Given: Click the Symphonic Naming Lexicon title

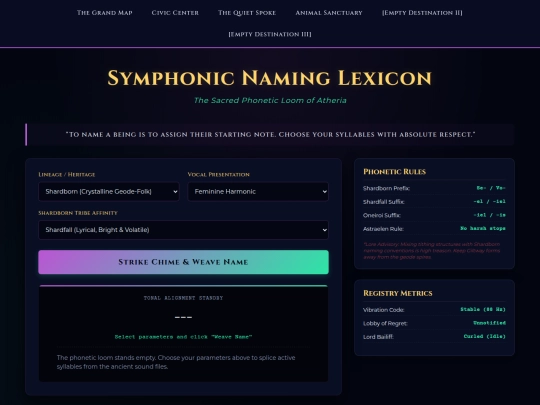Looking at the screenshot, I should point(270,78).
